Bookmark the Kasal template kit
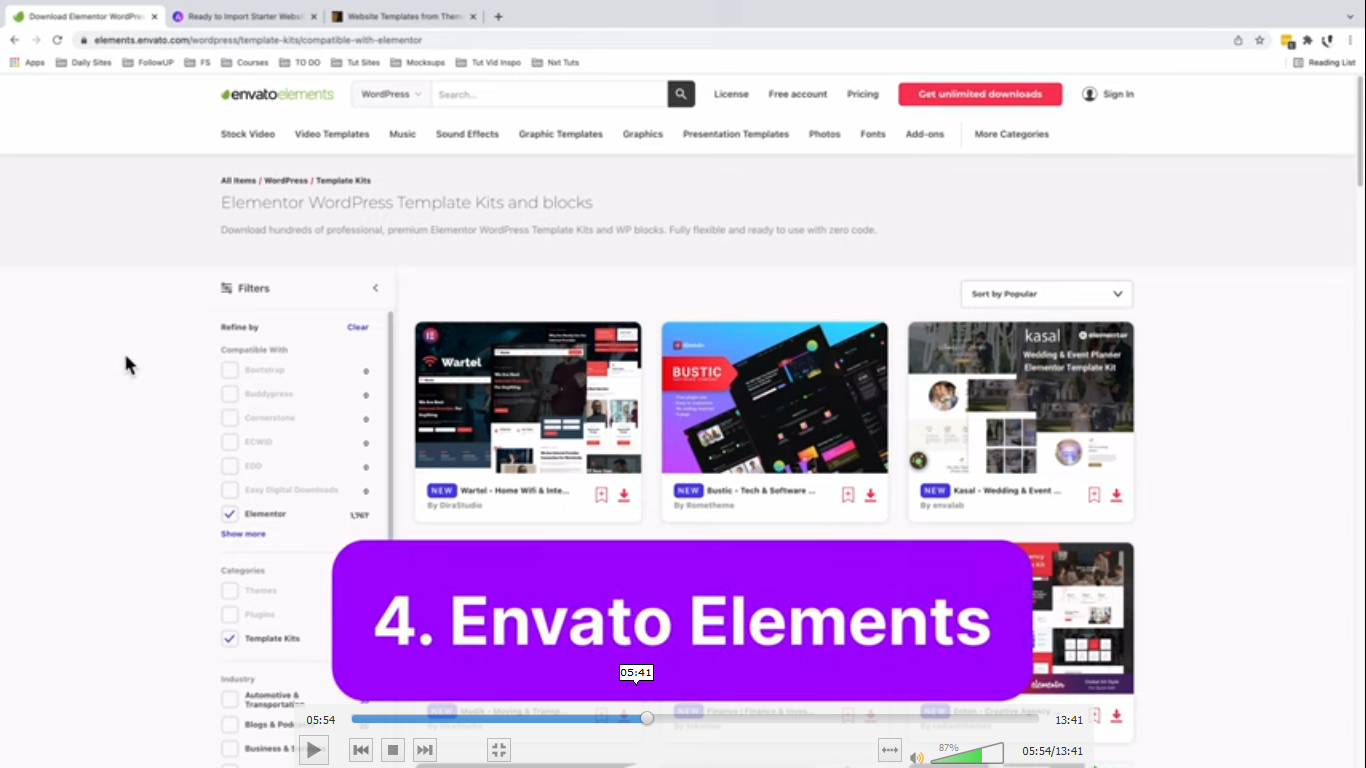The image size is (1366, 768). coord(1094,495)
